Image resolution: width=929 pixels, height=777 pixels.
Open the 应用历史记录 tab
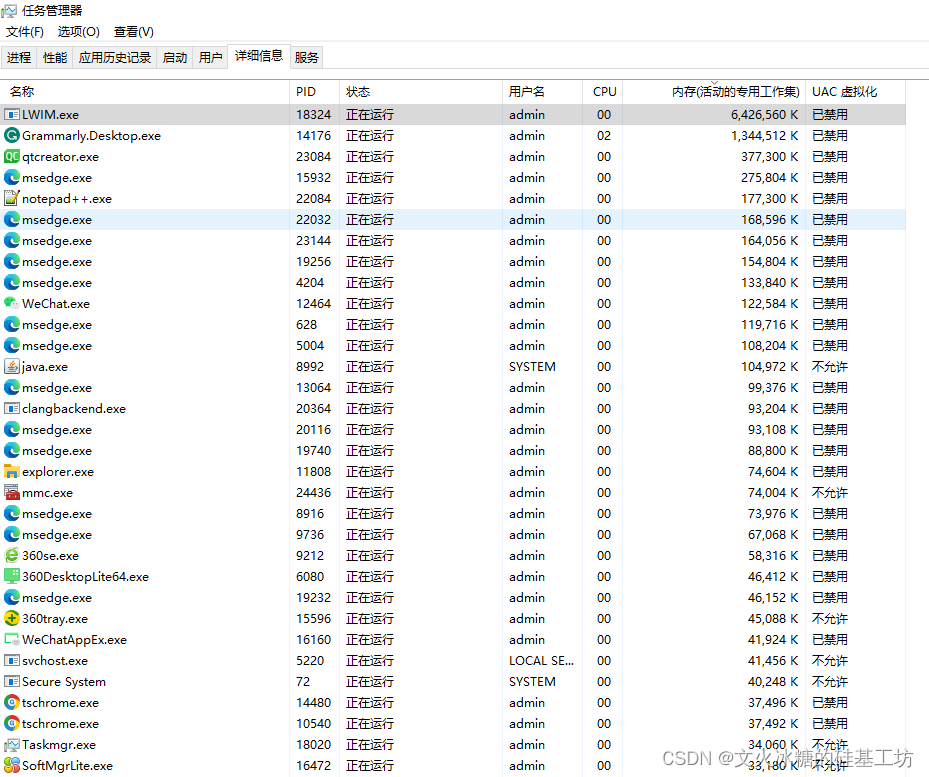pos(115,57)
